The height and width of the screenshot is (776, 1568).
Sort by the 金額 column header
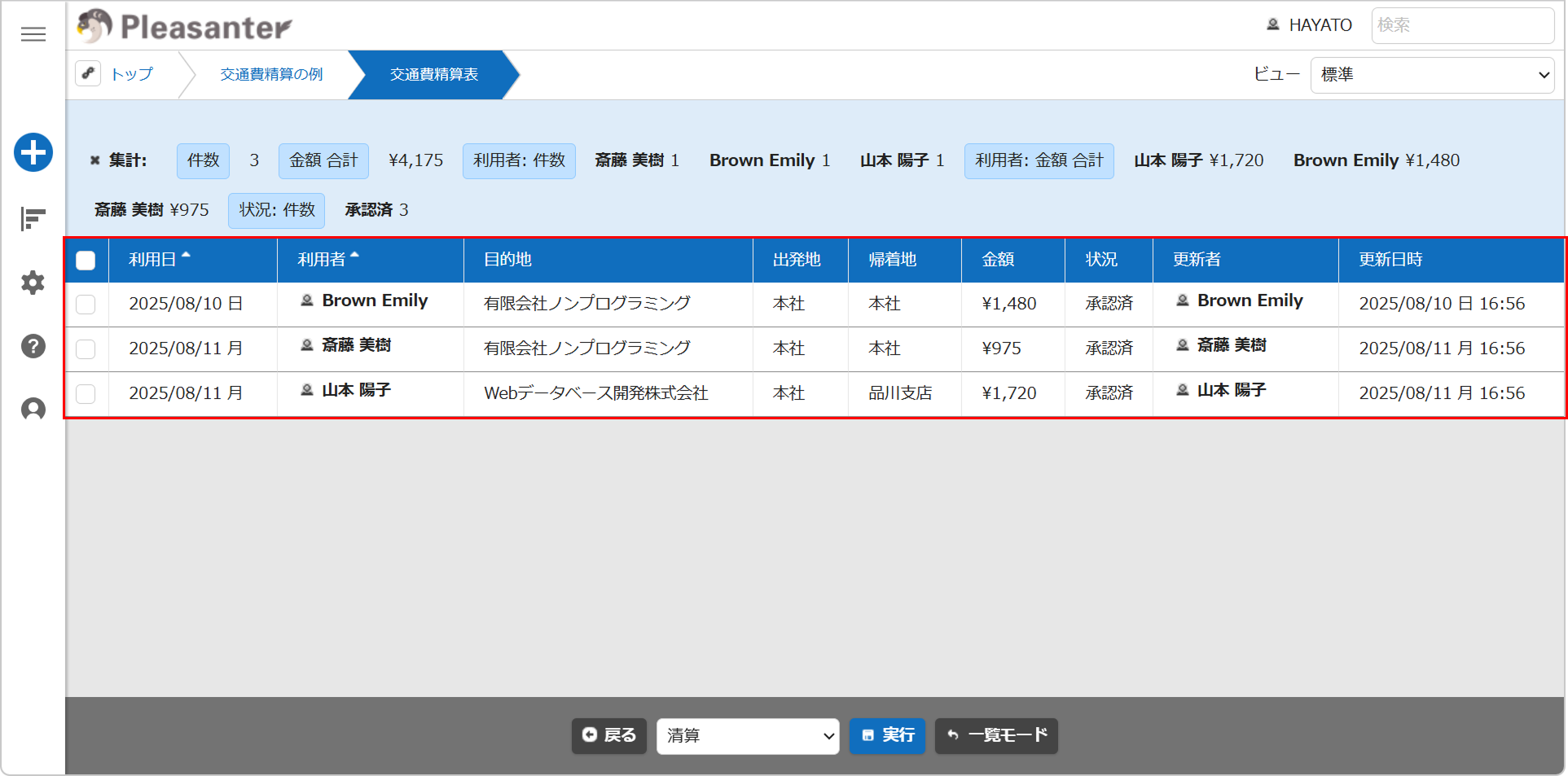coord(1012,260)
